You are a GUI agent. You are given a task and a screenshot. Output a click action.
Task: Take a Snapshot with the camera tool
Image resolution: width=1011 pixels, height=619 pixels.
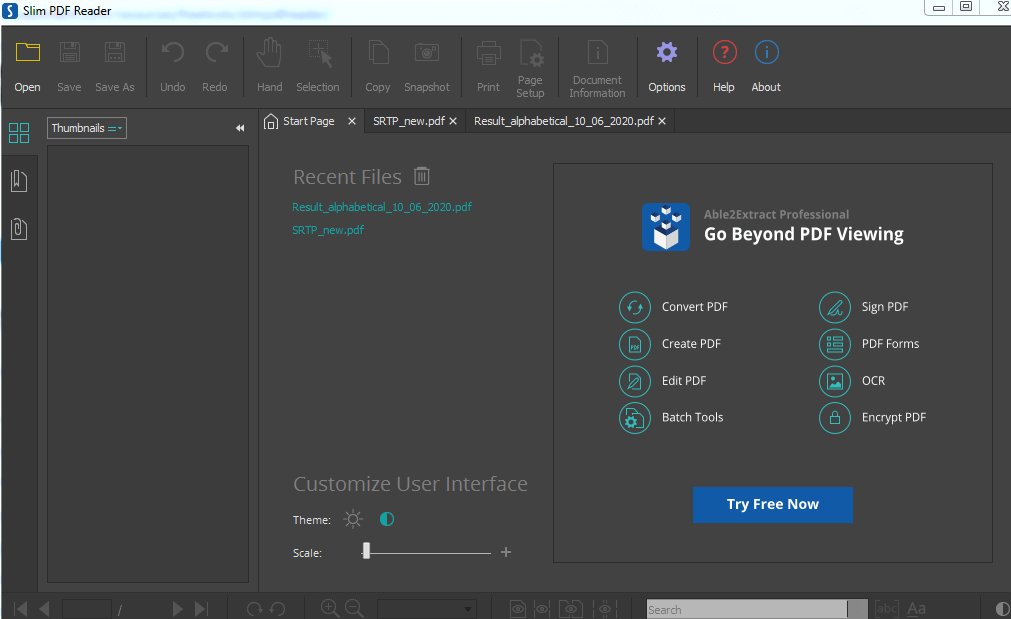click(x=427, y=52)
